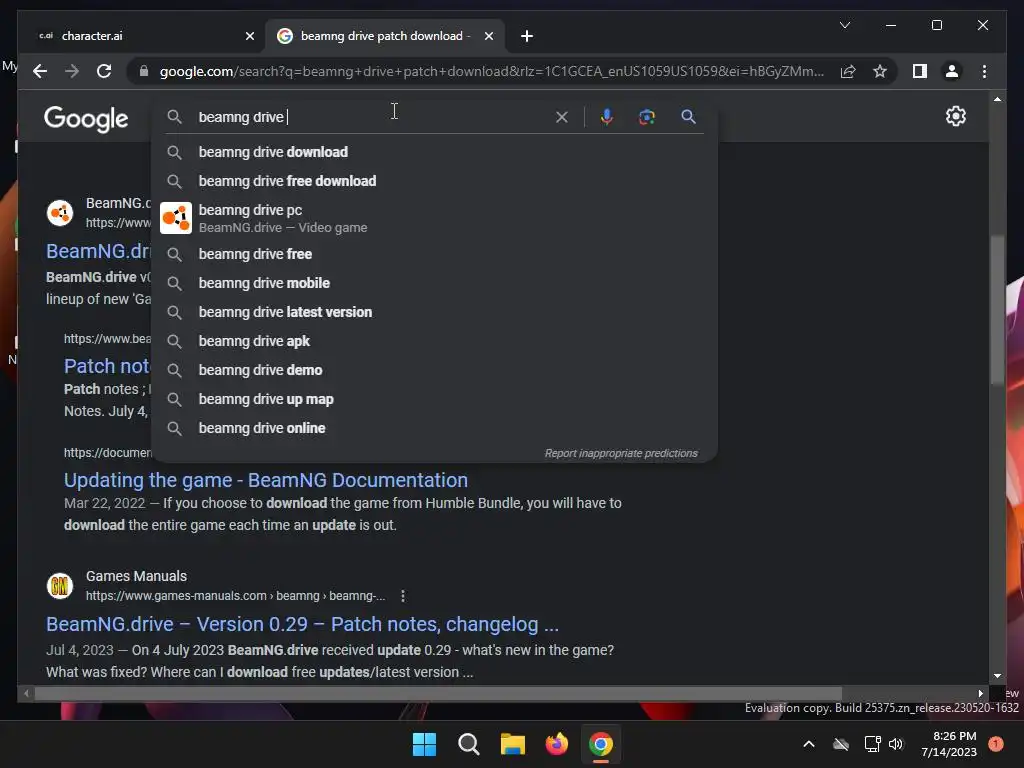Open the BeamNG.drive top result title
The width and height of the screenshot is (1024, 768).
[x=98, y=251]
